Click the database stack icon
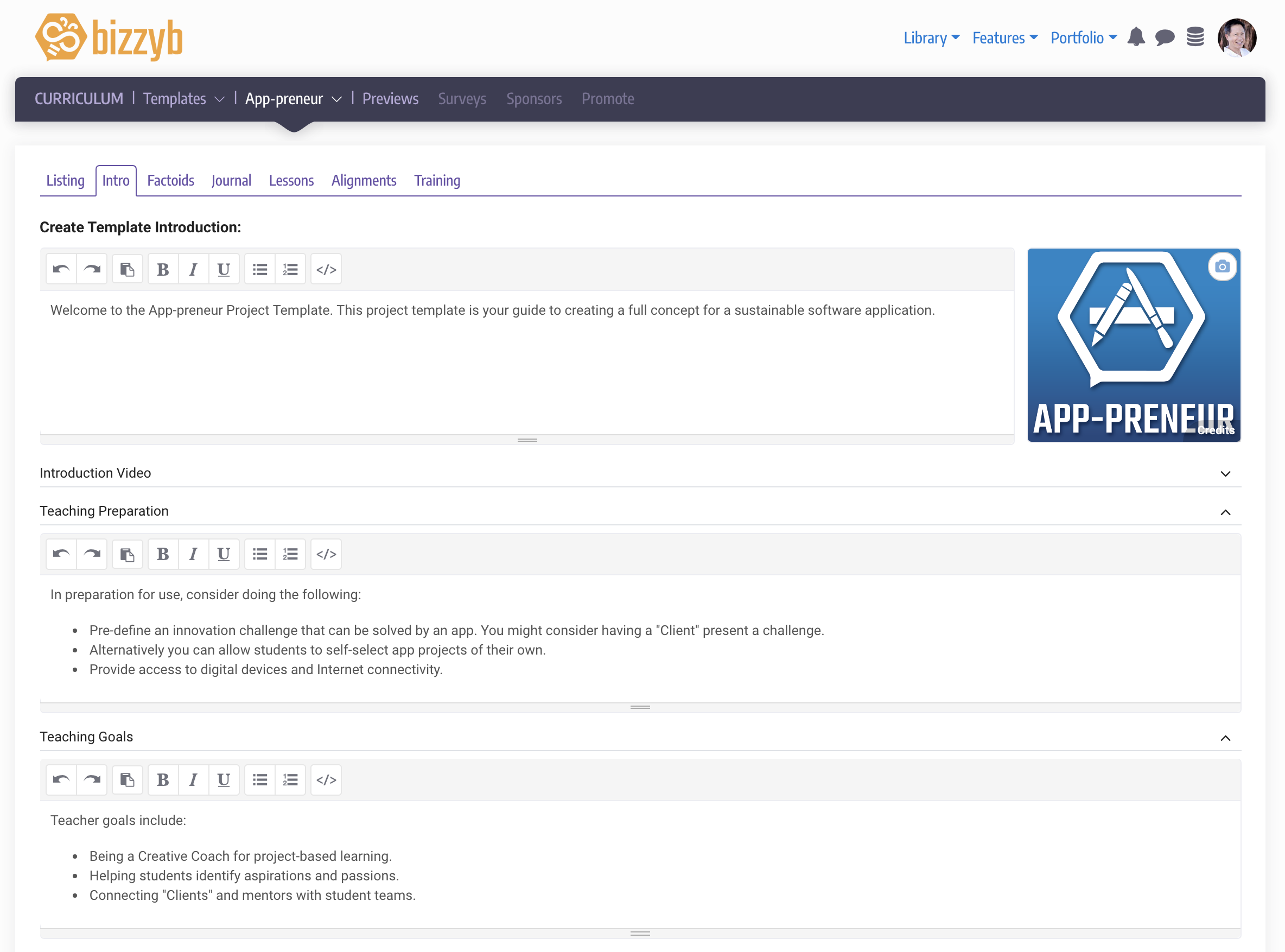The width and height of the screenshot is (1285, 952). point(1195,37)
